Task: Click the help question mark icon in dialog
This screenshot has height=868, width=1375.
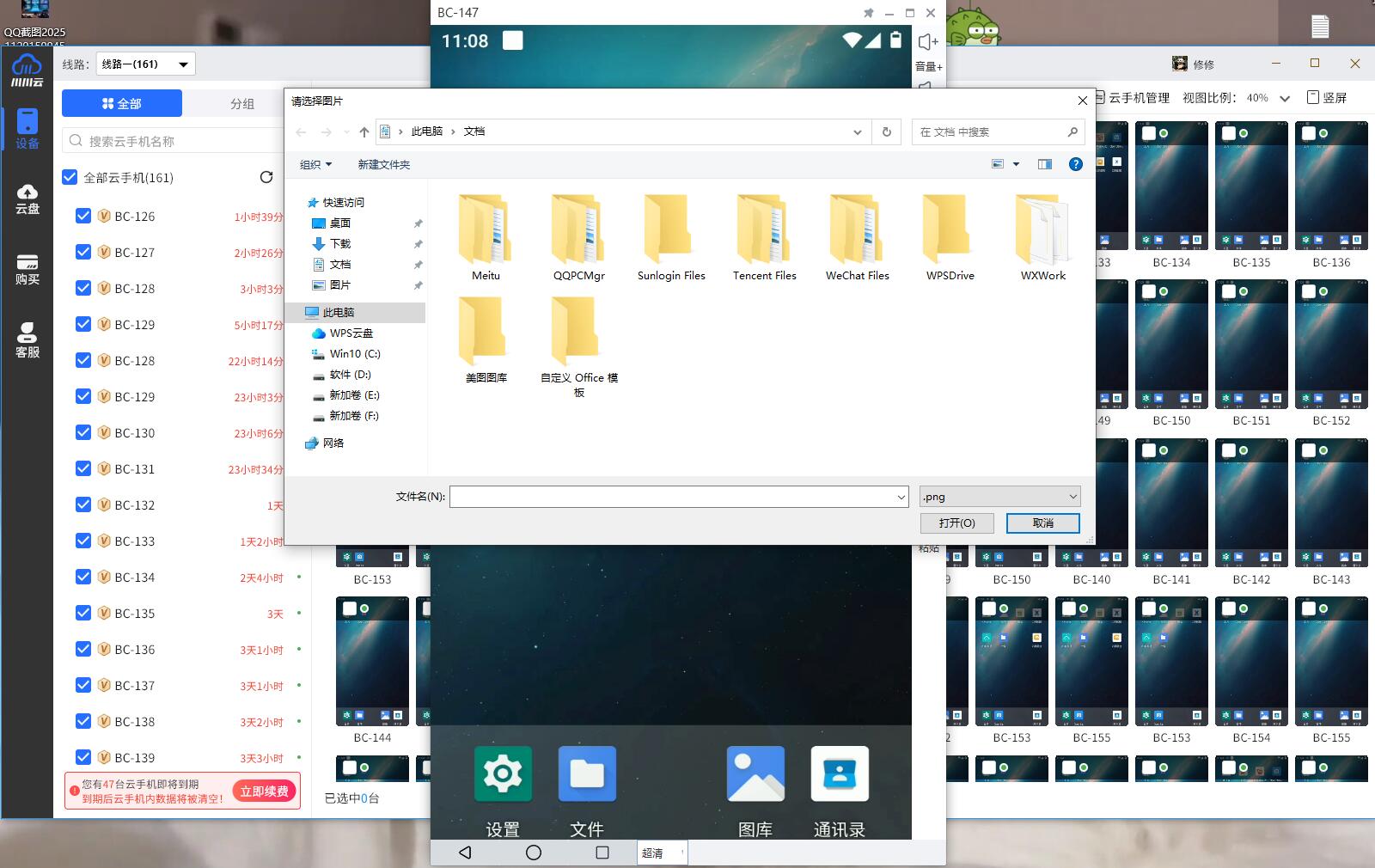Action: [x=1075, y=164]
